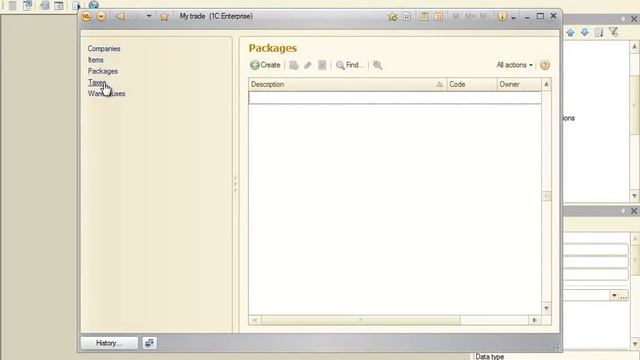Expand the small arrow beside info icon

513,18
